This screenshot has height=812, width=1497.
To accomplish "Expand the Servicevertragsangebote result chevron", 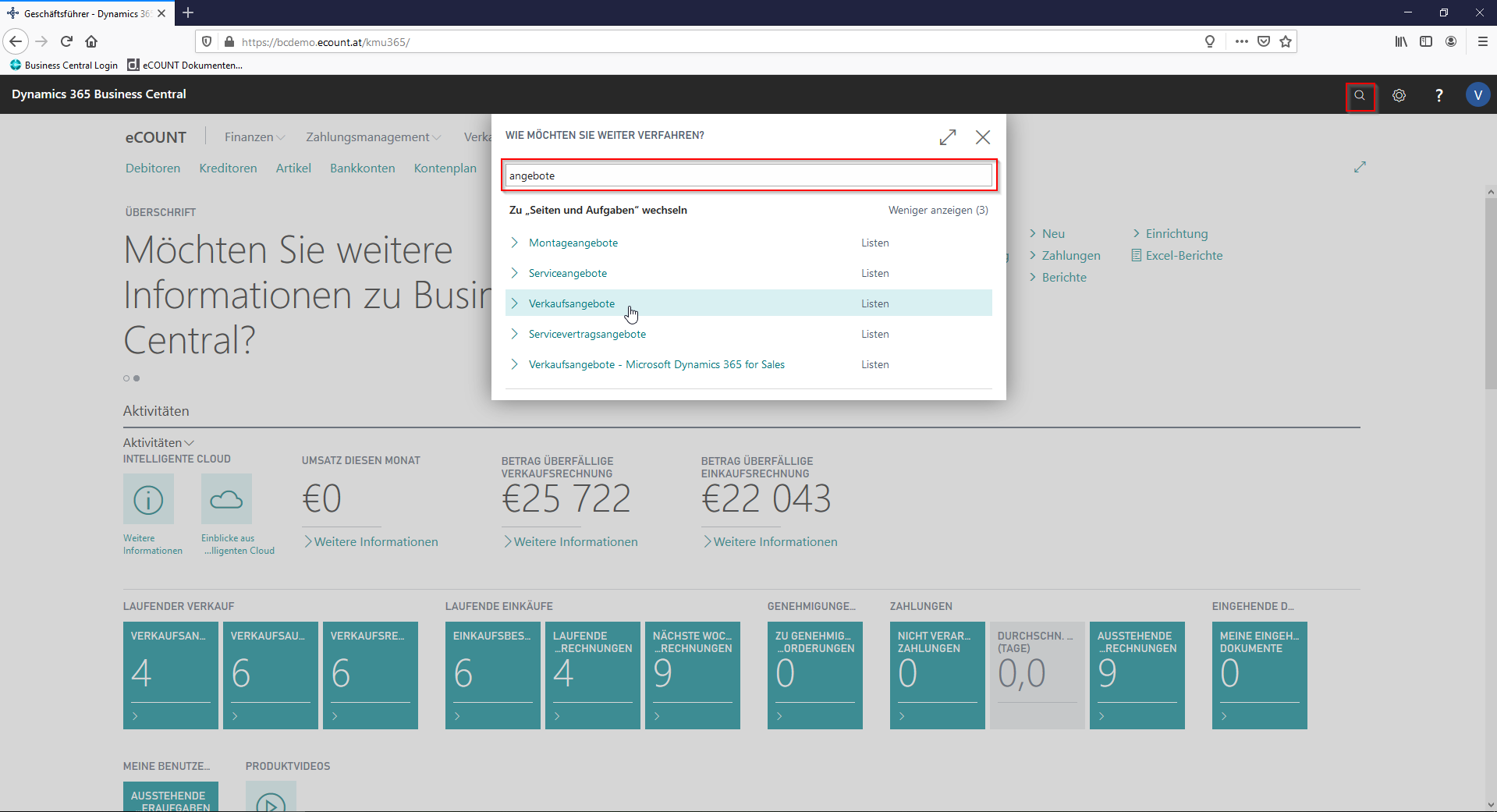I will pyautogui.click(x=514, y=334).
